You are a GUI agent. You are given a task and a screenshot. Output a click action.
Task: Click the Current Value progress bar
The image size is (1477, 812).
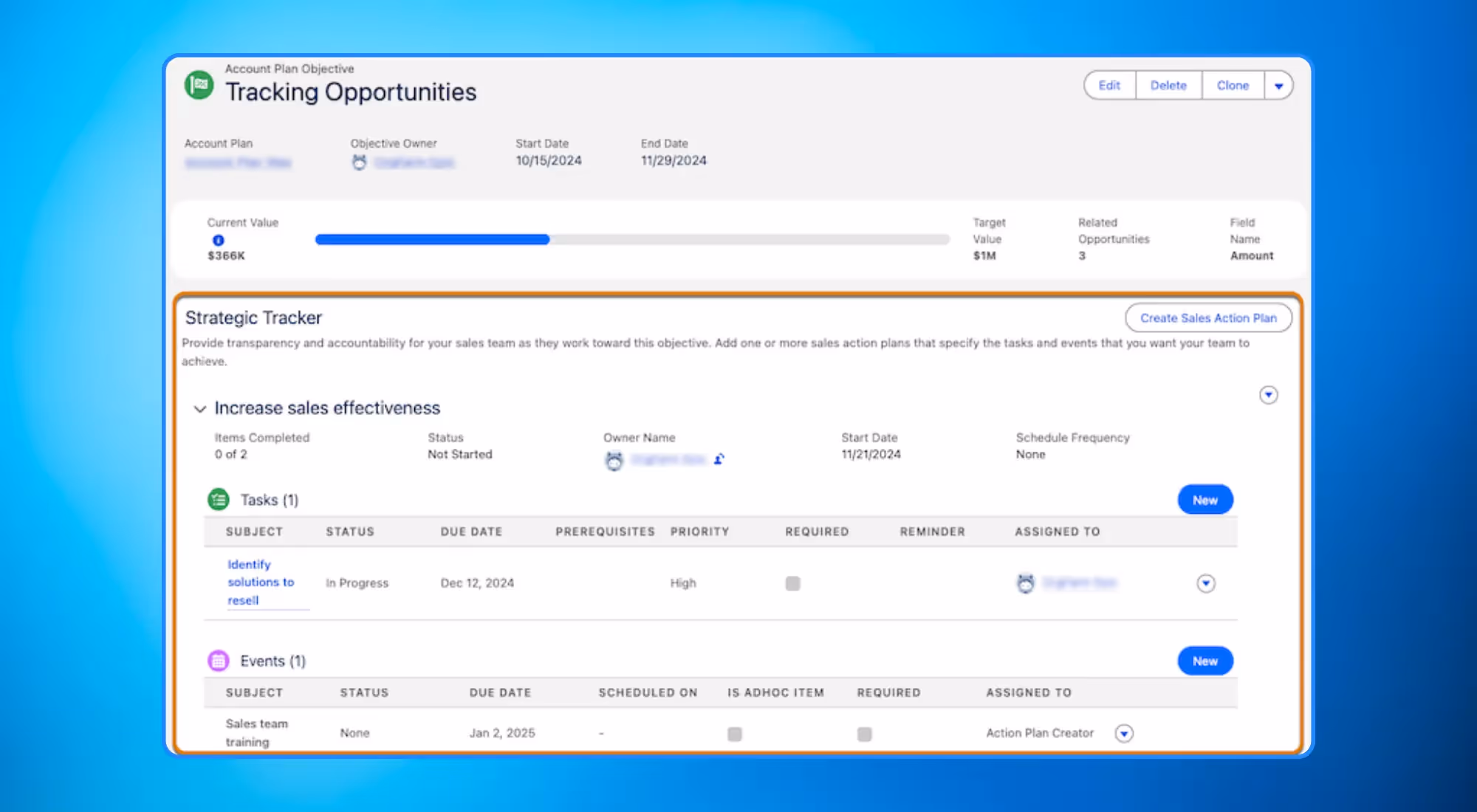pyautogui.click(x=632, y=239)
